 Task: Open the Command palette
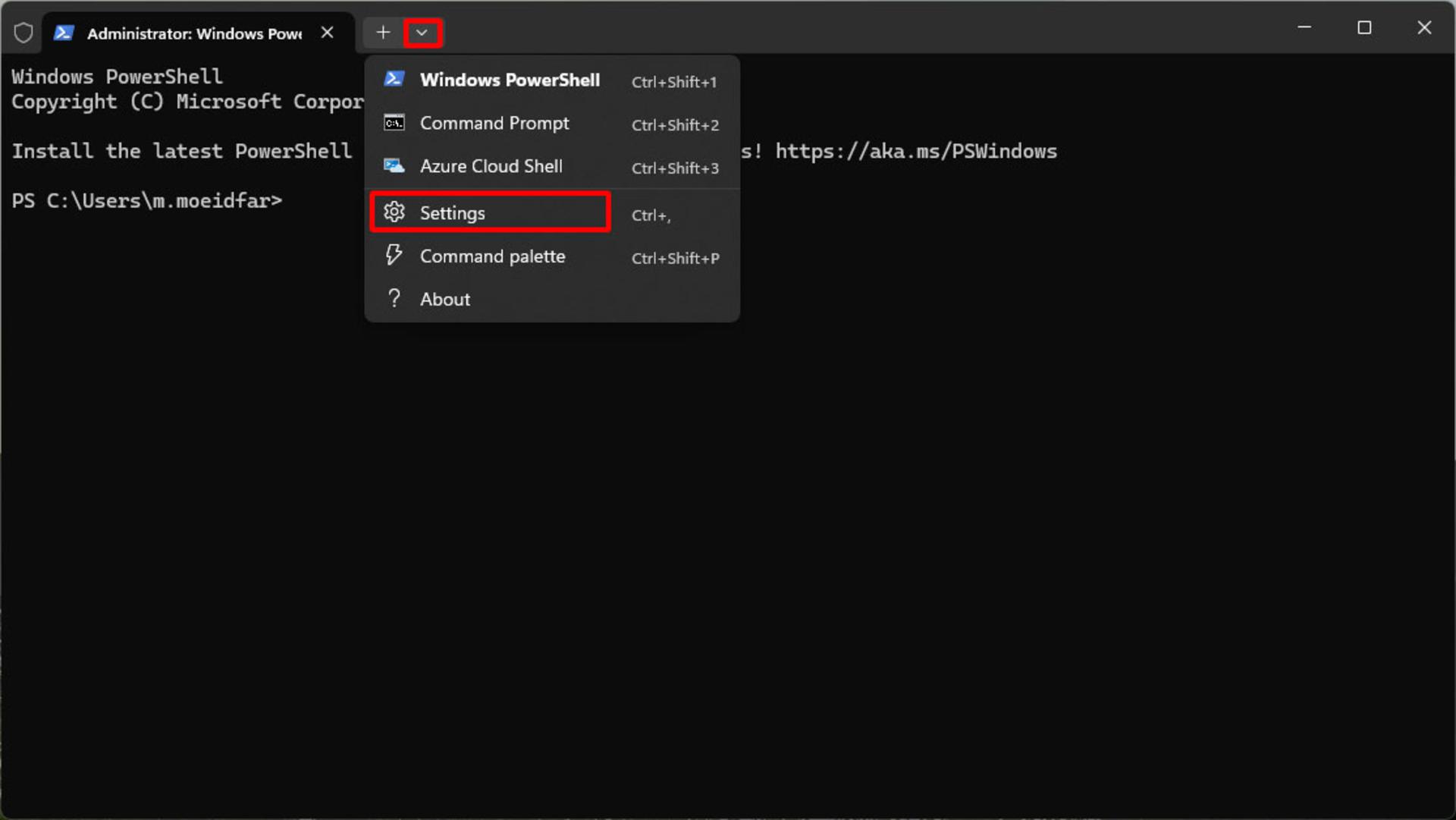[x=552, y=256]
